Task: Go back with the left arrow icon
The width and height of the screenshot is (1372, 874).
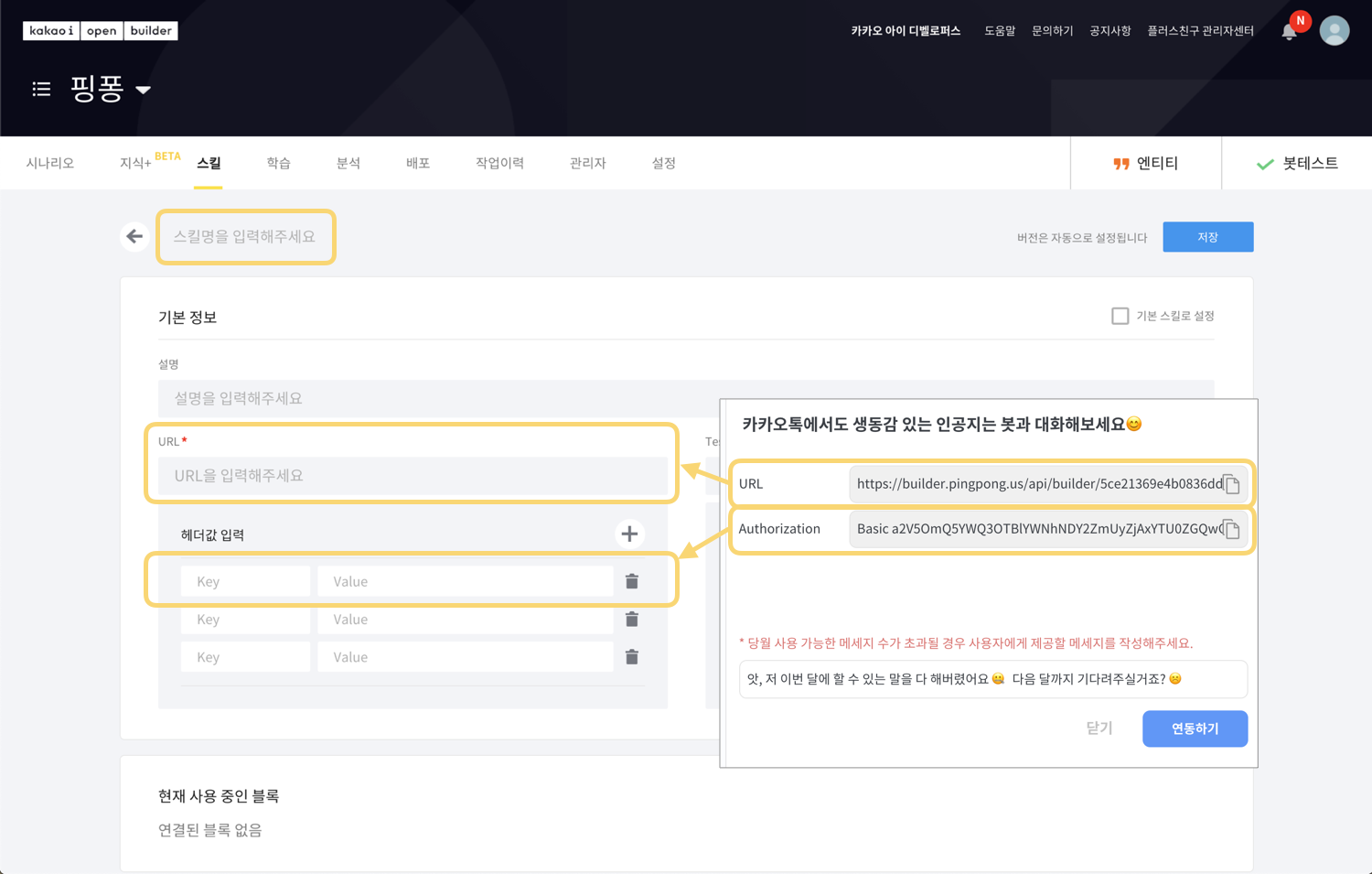Action: pyautogui.click(x=134, y=237)
